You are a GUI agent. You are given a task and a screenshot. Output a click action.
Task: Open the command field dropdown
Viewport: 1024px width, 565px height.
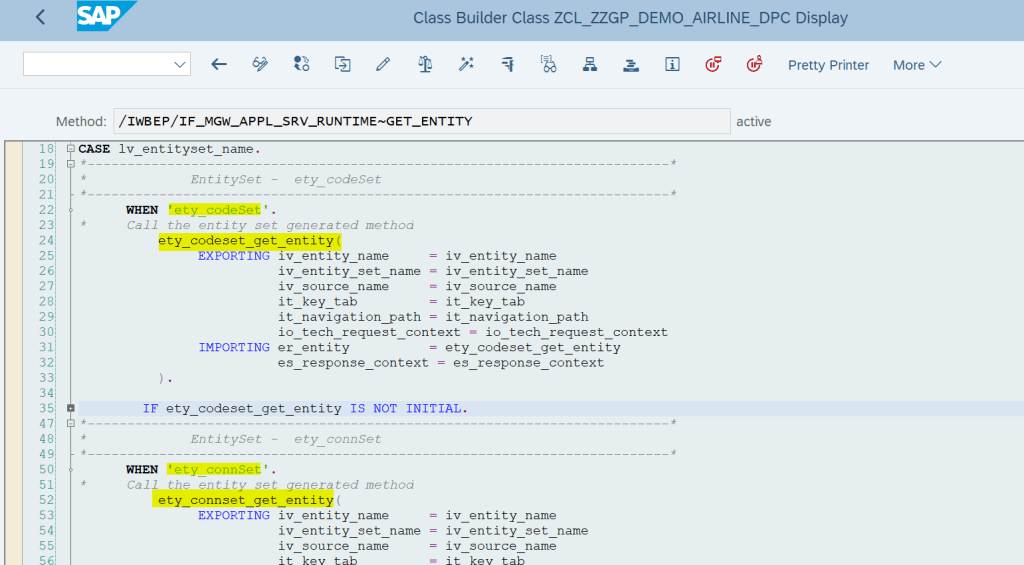coord(180,65)
